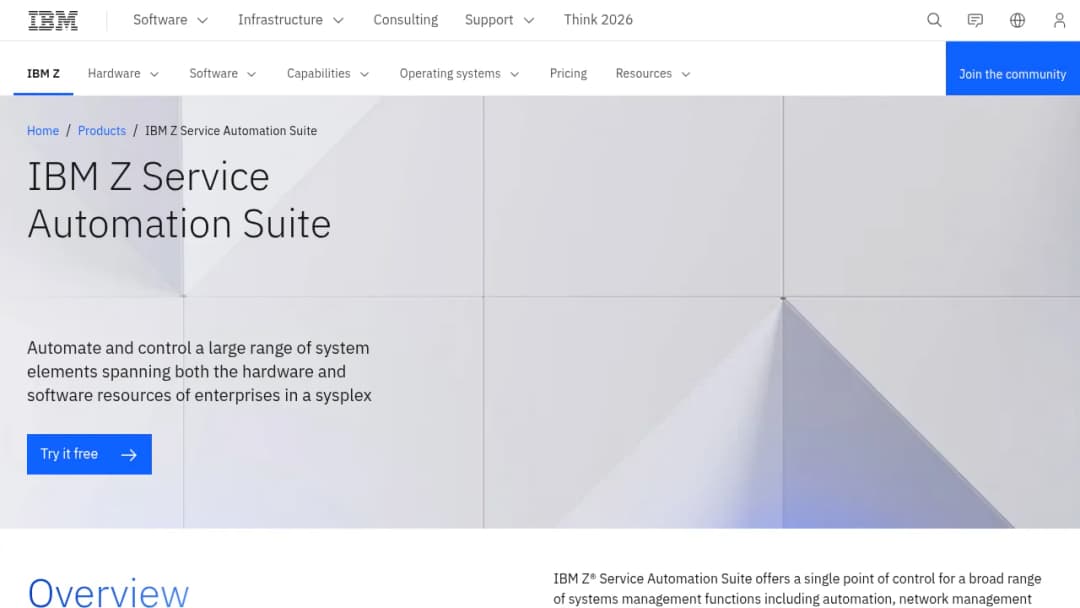This screenshot has height=608, width=1080.
Task: Expand the Infrastructure dropdown
Action: click(290, 20)
